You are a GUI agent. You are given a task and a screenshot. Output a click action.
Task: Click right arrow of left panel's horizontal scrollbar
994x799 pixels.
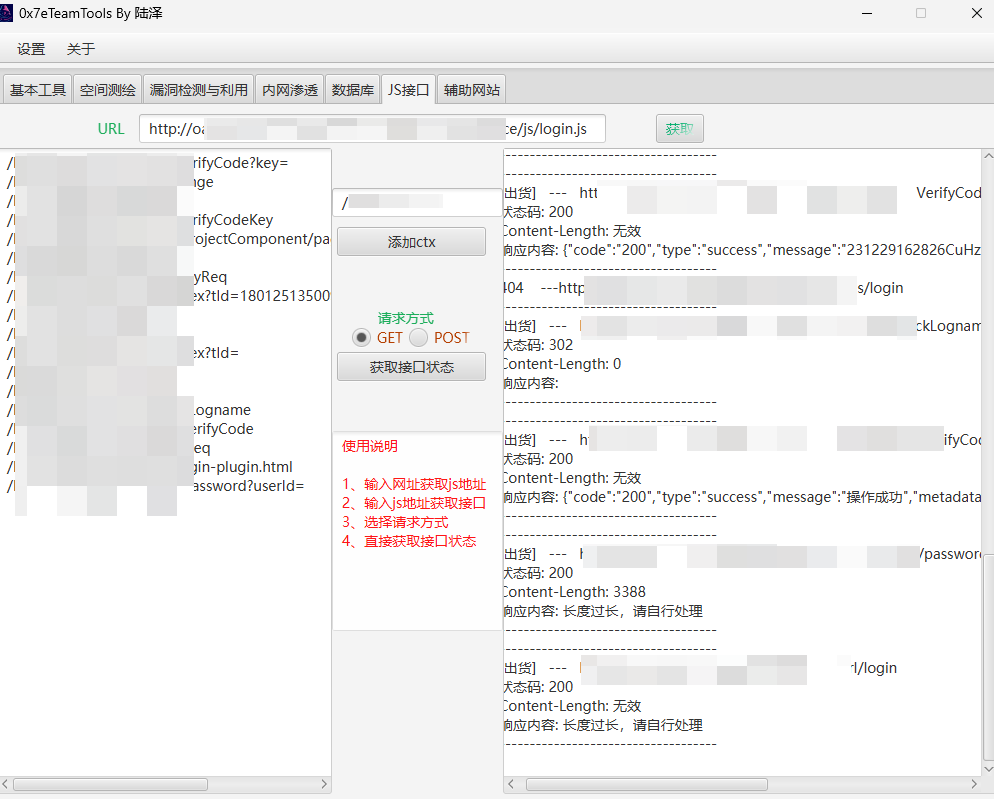(324, 785)
